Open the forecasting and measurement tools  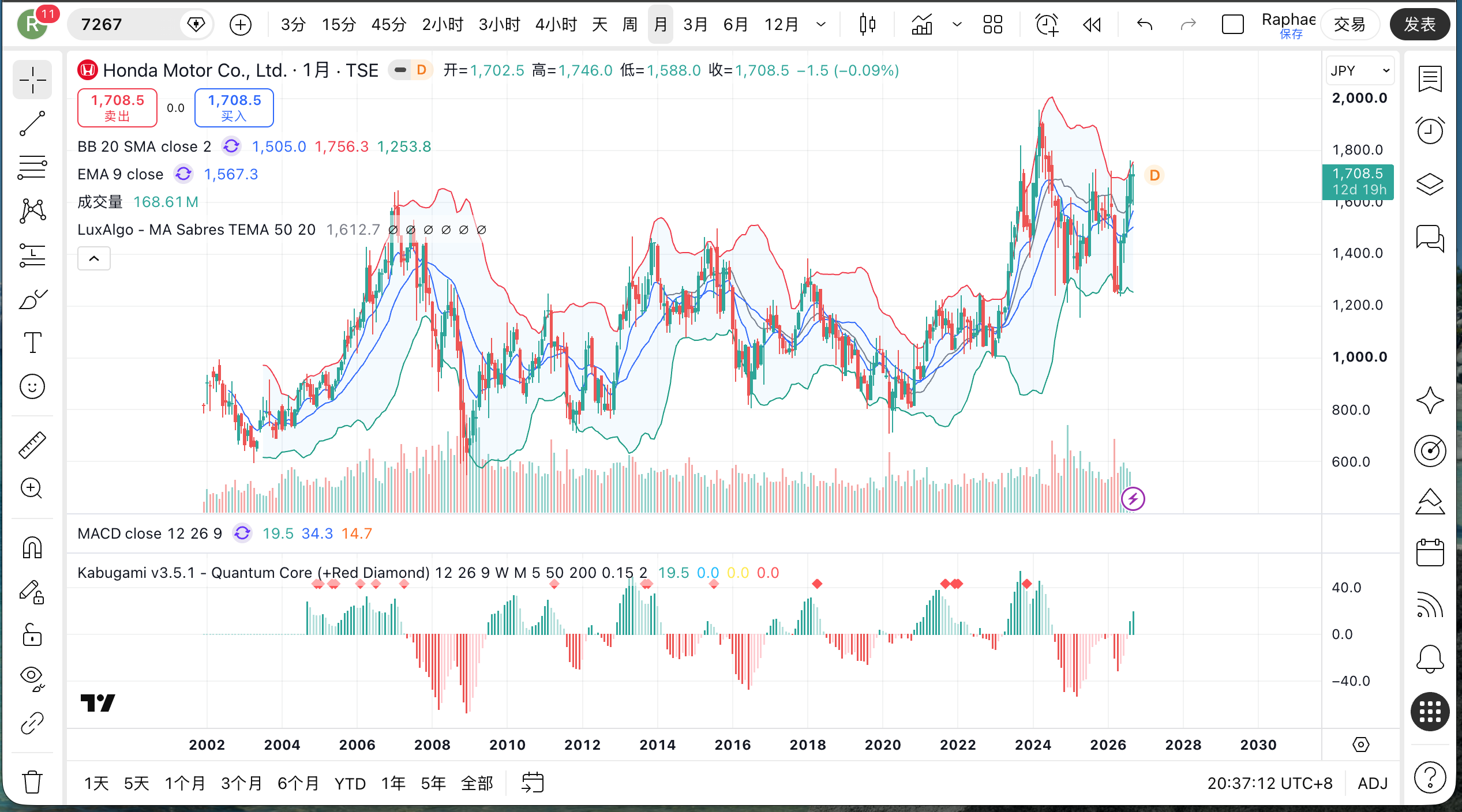pos(32,255)
